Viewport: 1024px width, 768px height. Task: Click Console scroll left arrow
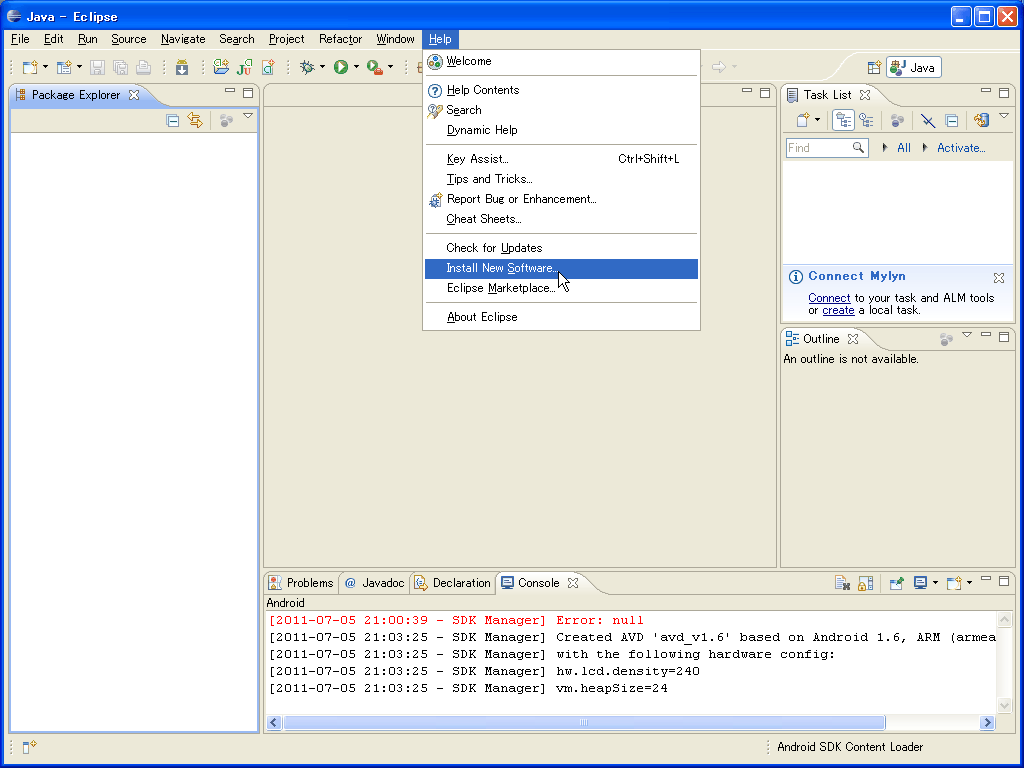point(274,722)
